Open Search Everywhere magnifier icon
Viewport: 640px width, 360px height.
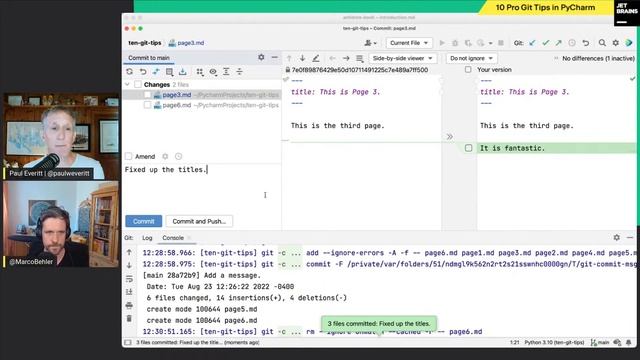click(x=602, y=43)
